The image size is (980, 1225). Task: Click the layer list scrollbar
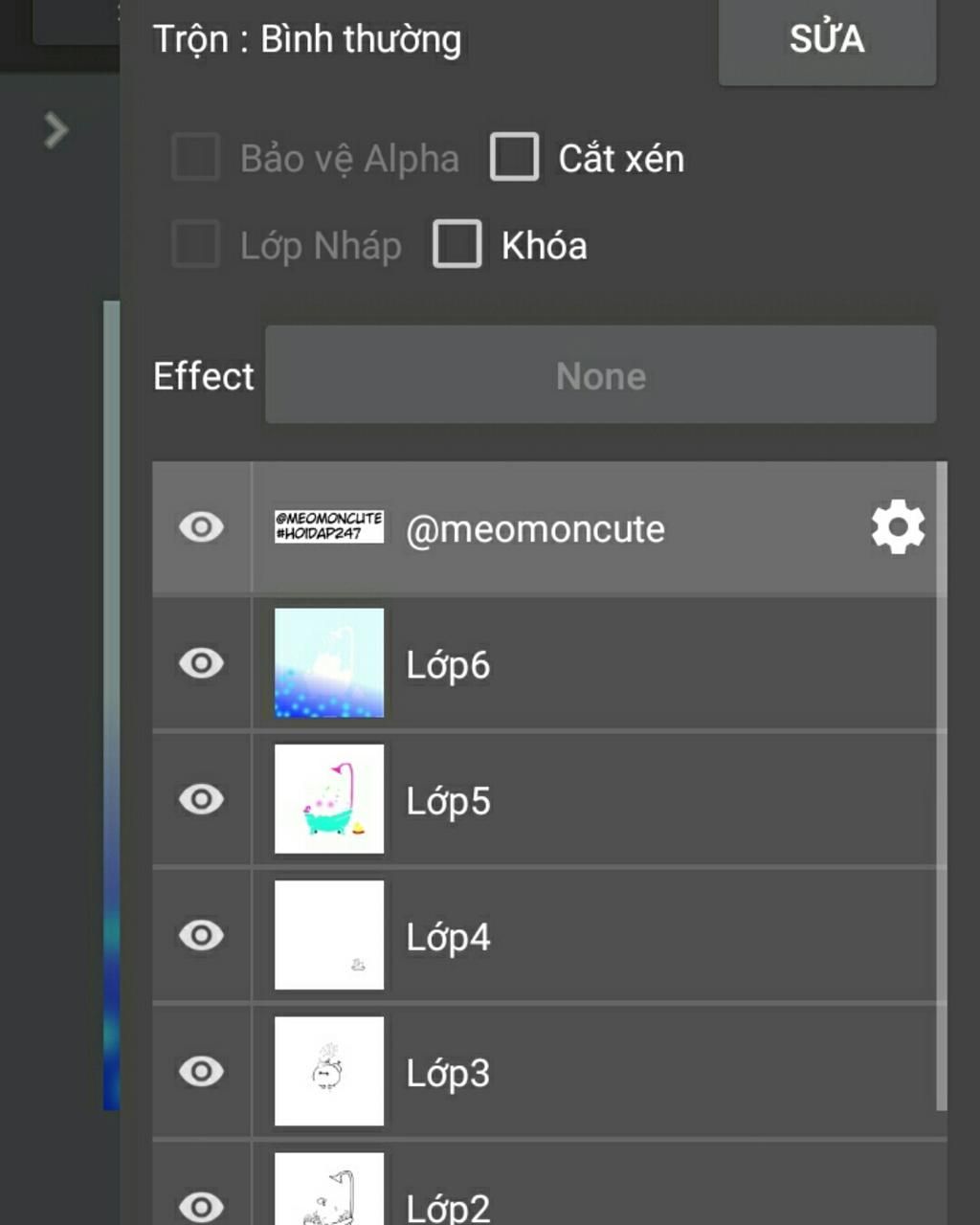942,785
